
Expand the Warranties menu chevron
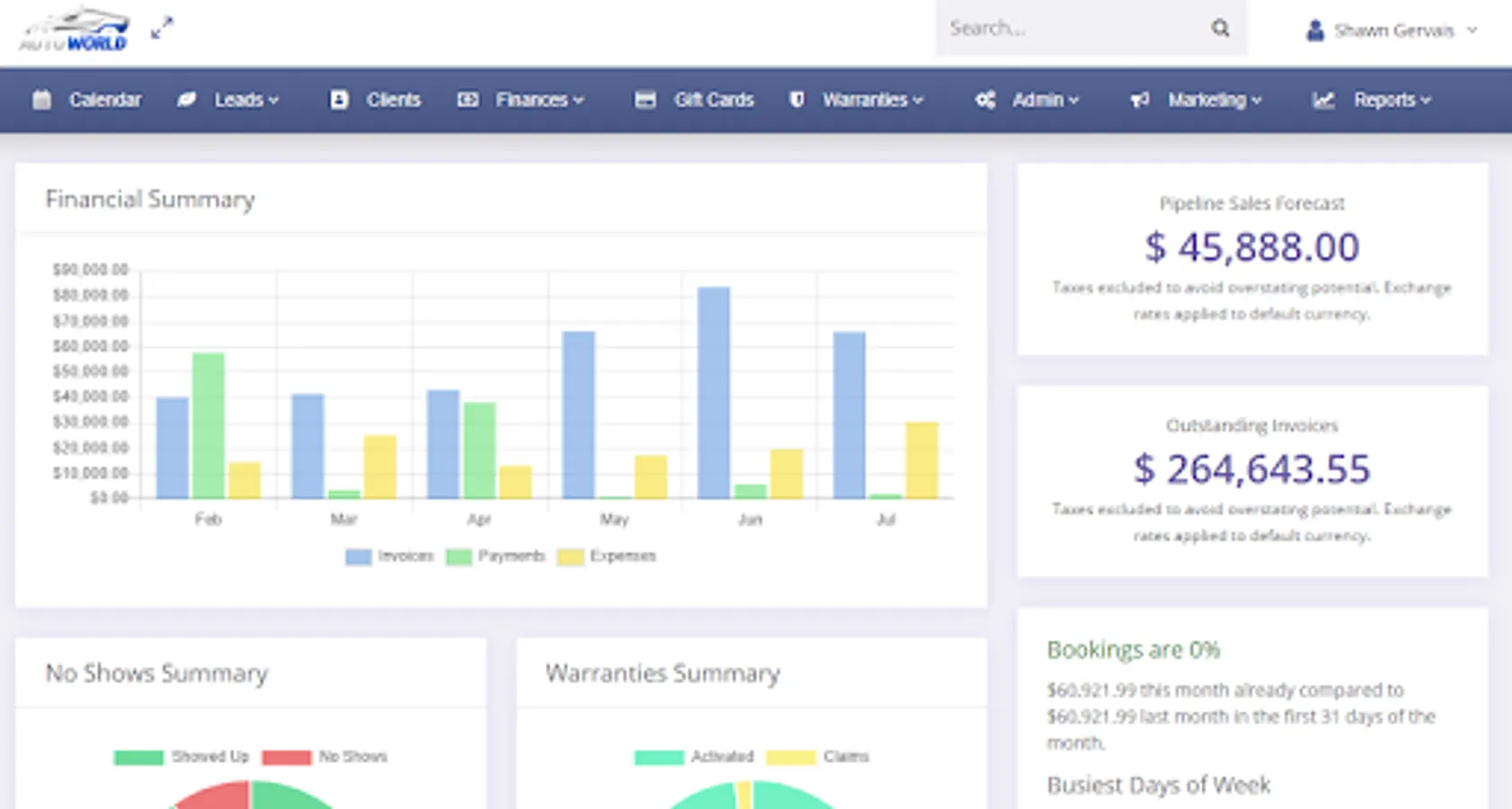(918, 101)
